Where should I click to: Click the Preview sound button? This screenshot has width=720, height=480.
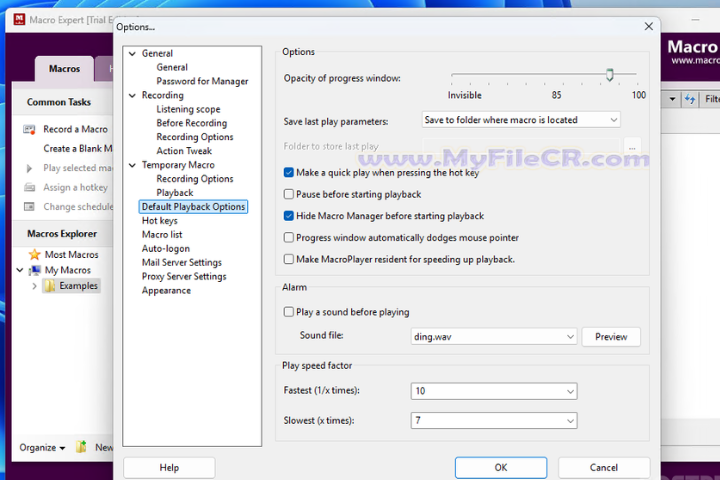tap(611, 337)
